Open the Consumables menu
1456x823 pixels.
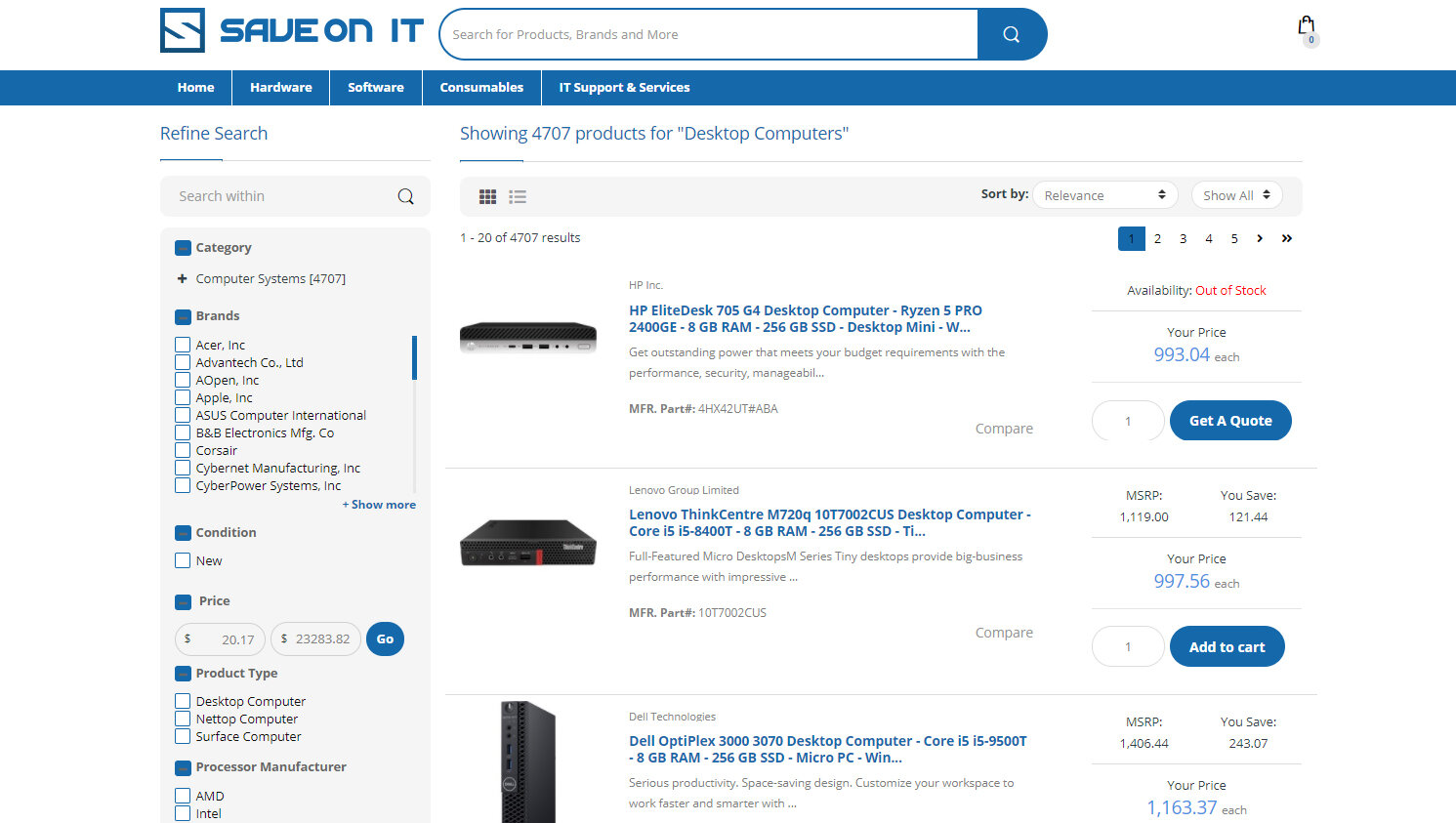coord(481,88)
